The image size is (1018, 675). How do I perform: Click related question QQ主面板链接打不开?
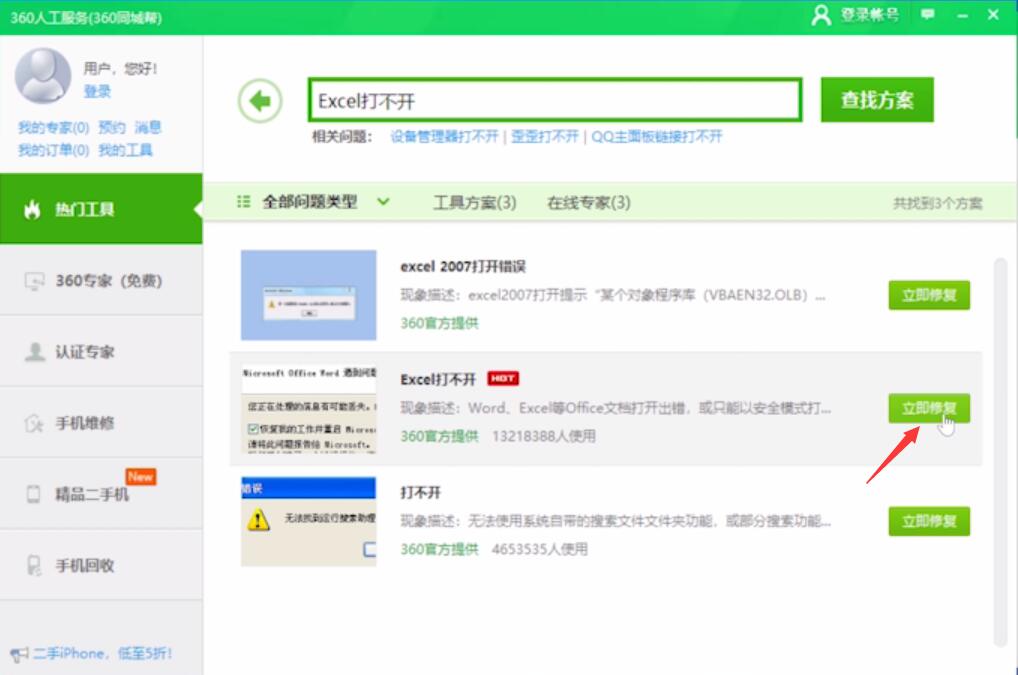[x=656, y=136]
